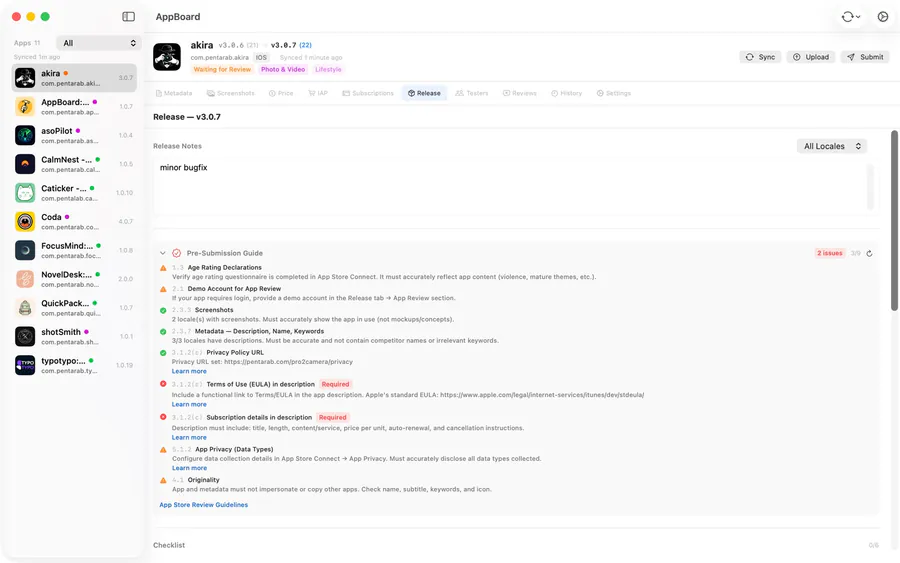
Task: Open the Reviews tab
Action: pyautogui.click(x=520, y=93)
